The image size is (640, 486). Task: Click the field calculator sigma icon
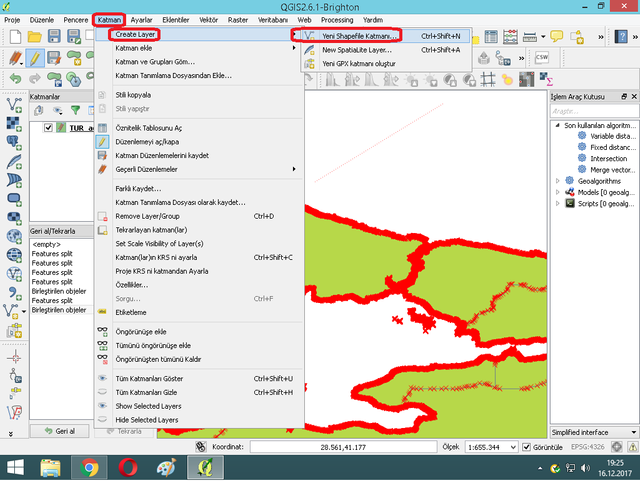tap(546, 78)
